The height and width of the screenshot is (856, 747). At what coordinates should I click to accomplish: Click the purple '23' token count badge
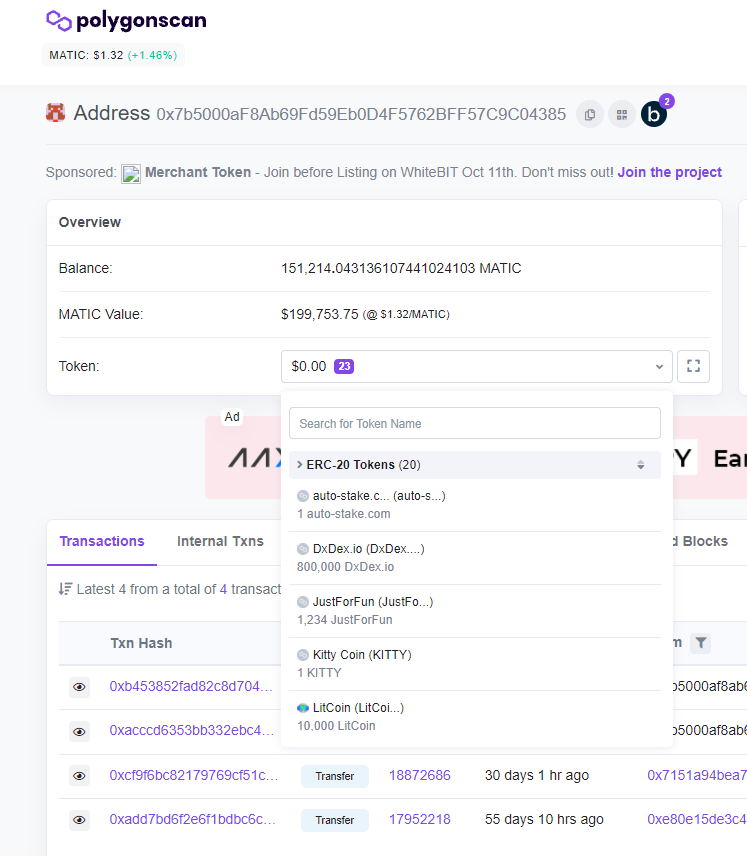click(x=344, y=366)
